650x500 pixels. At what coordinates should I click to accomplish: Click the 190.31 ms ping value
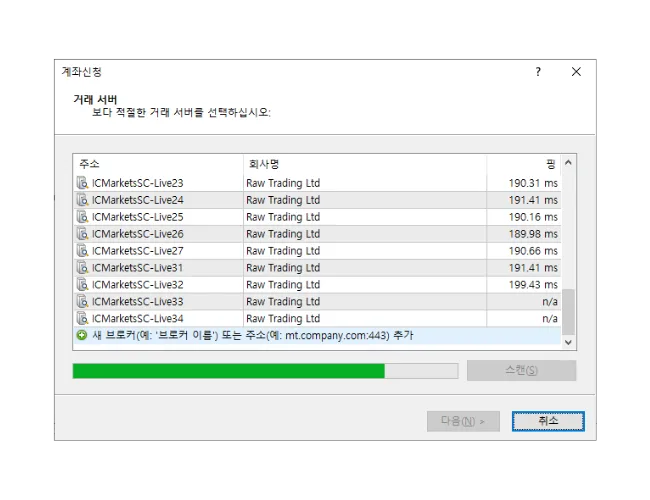coord(533,183)
